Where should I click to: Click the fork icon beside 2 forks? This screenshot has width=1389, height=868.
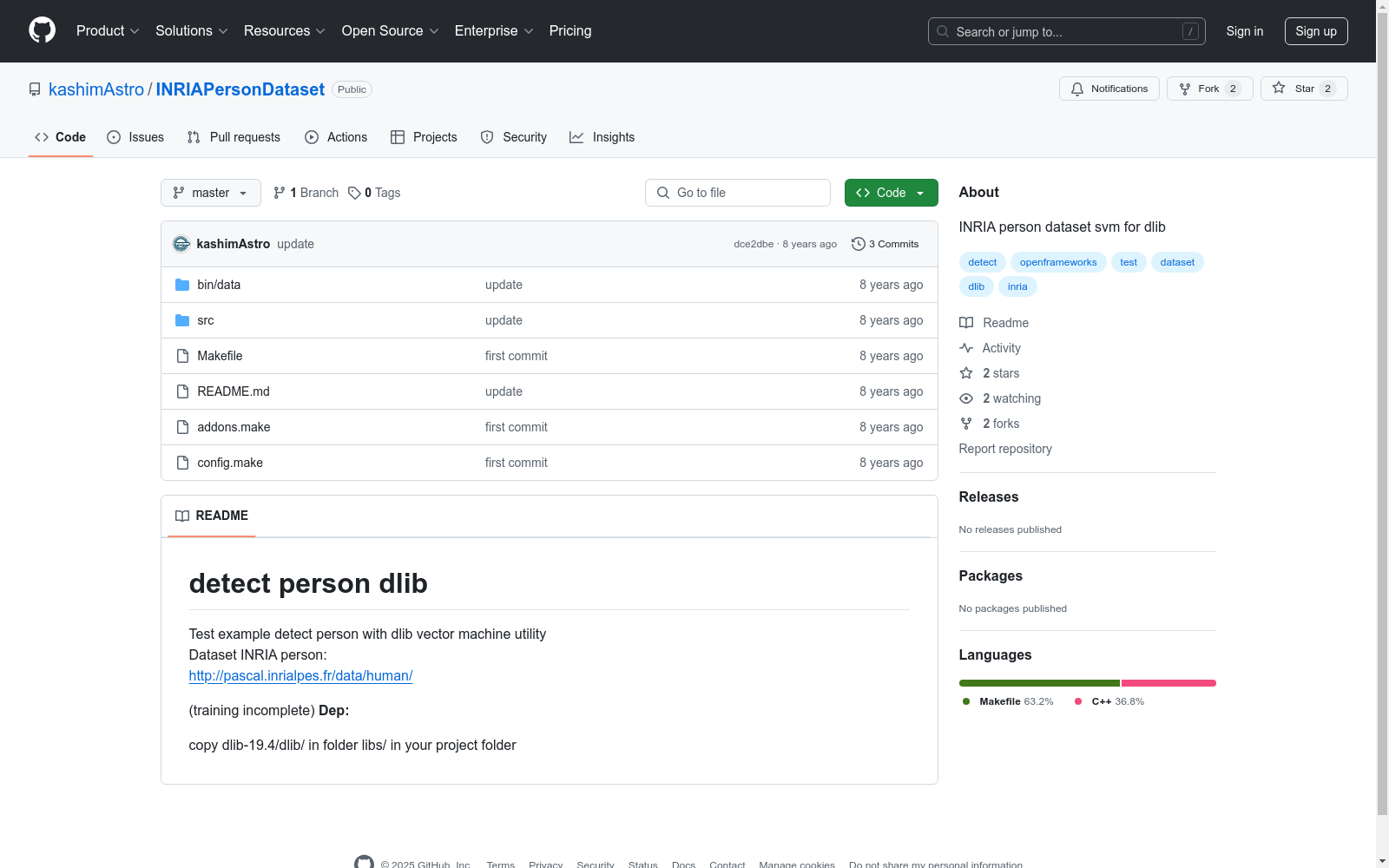[x=966, y=424]
